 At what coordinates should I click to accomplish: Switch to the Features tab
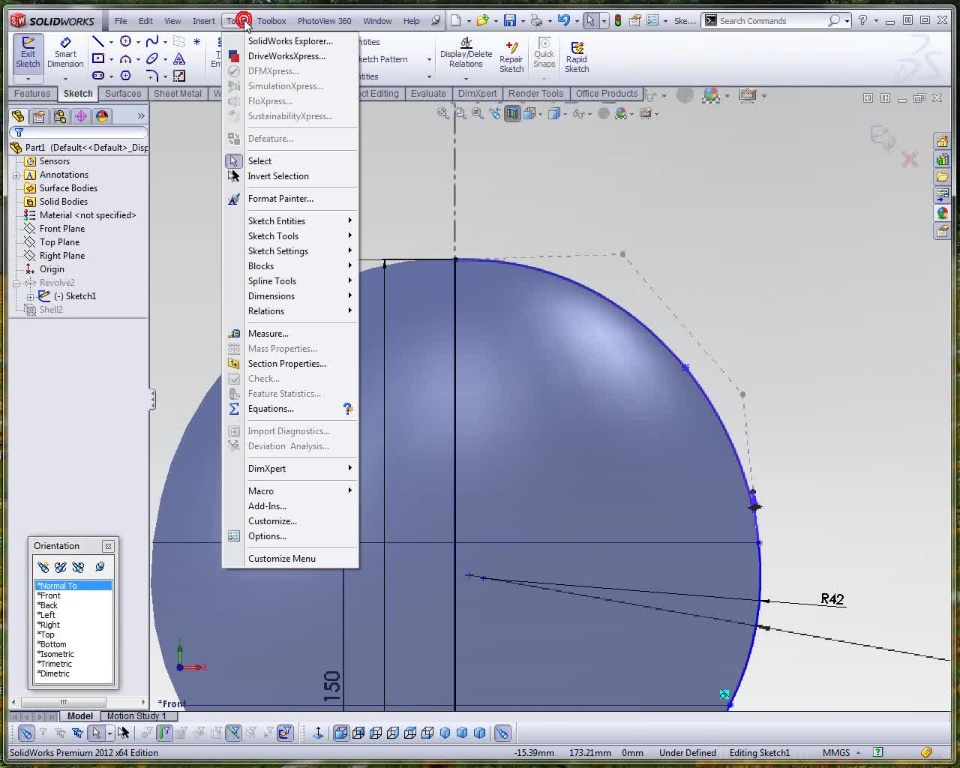point(32,94)
